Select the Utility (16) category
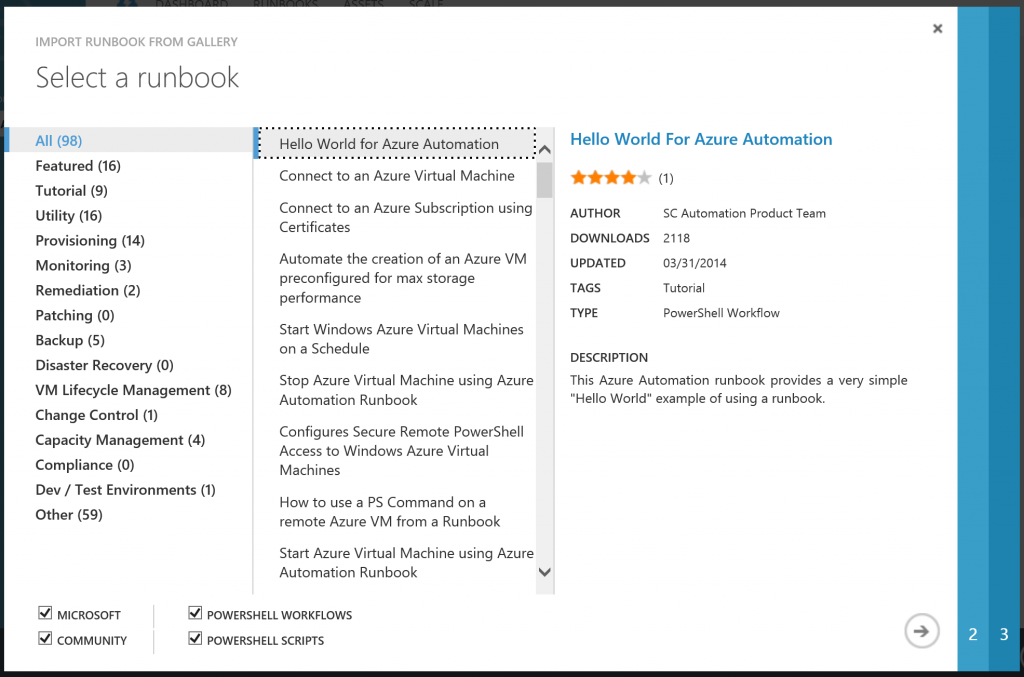Viewport: 1024px width, 677px height. (69, 215)
